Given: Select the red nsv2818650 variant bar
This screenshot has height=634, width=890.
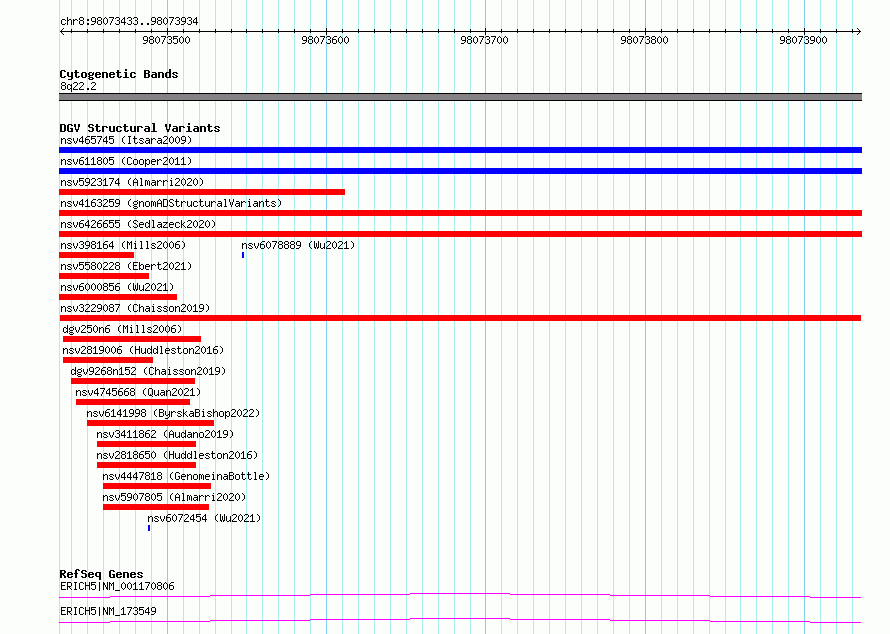Looking at the screenshot, I should 146,465.
